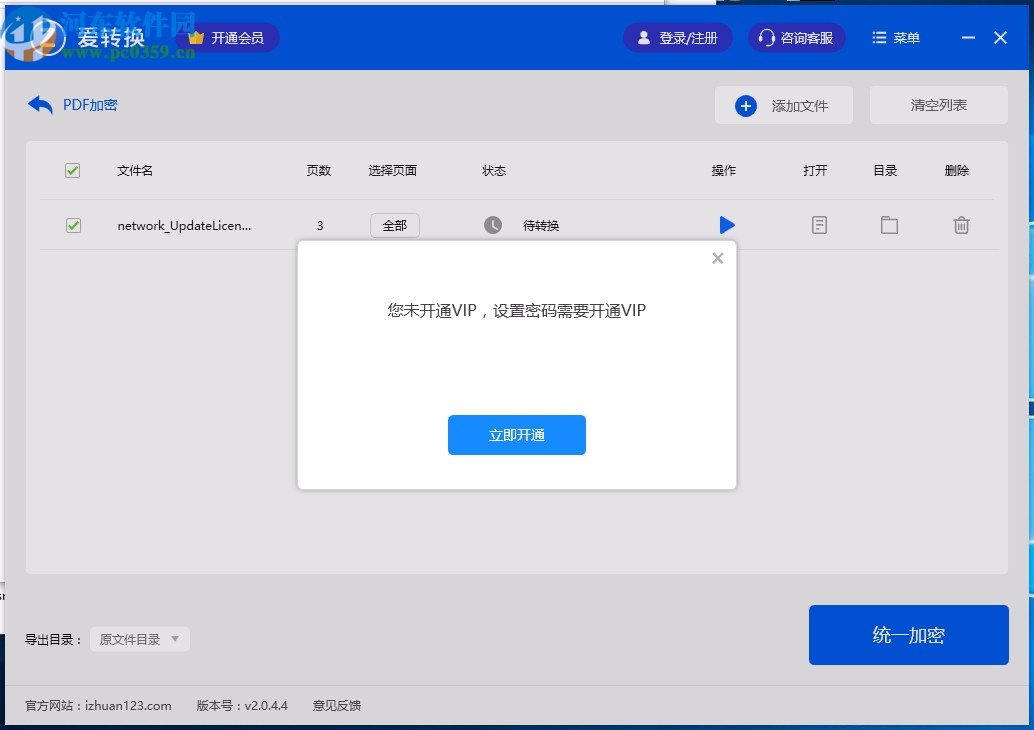Viewport: 1034px width, 730px height.
Task: Open the 菜单 menu at top right
Action: 895,37
